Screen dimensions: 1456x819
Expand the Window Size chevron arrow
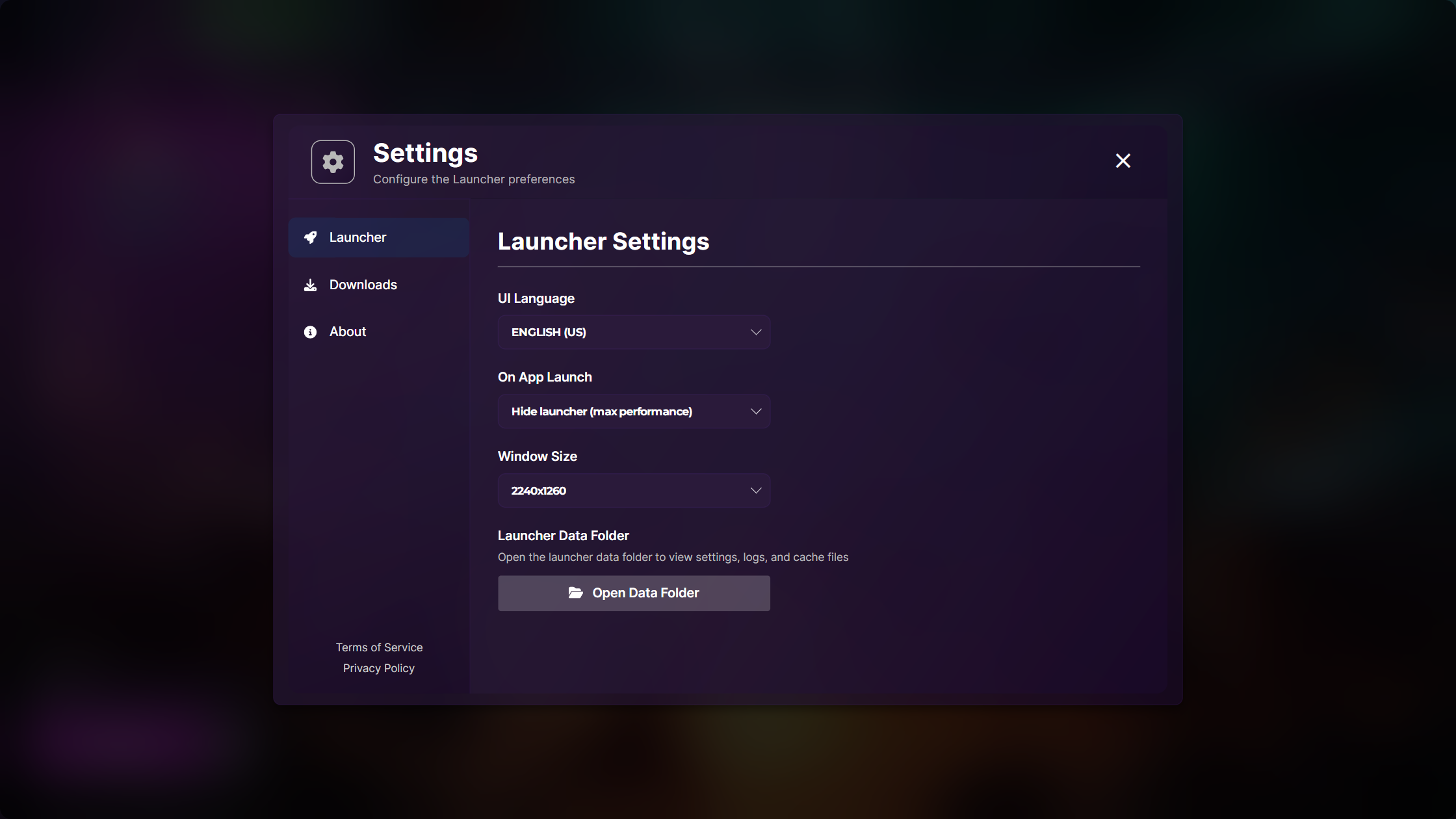[755, 491]
